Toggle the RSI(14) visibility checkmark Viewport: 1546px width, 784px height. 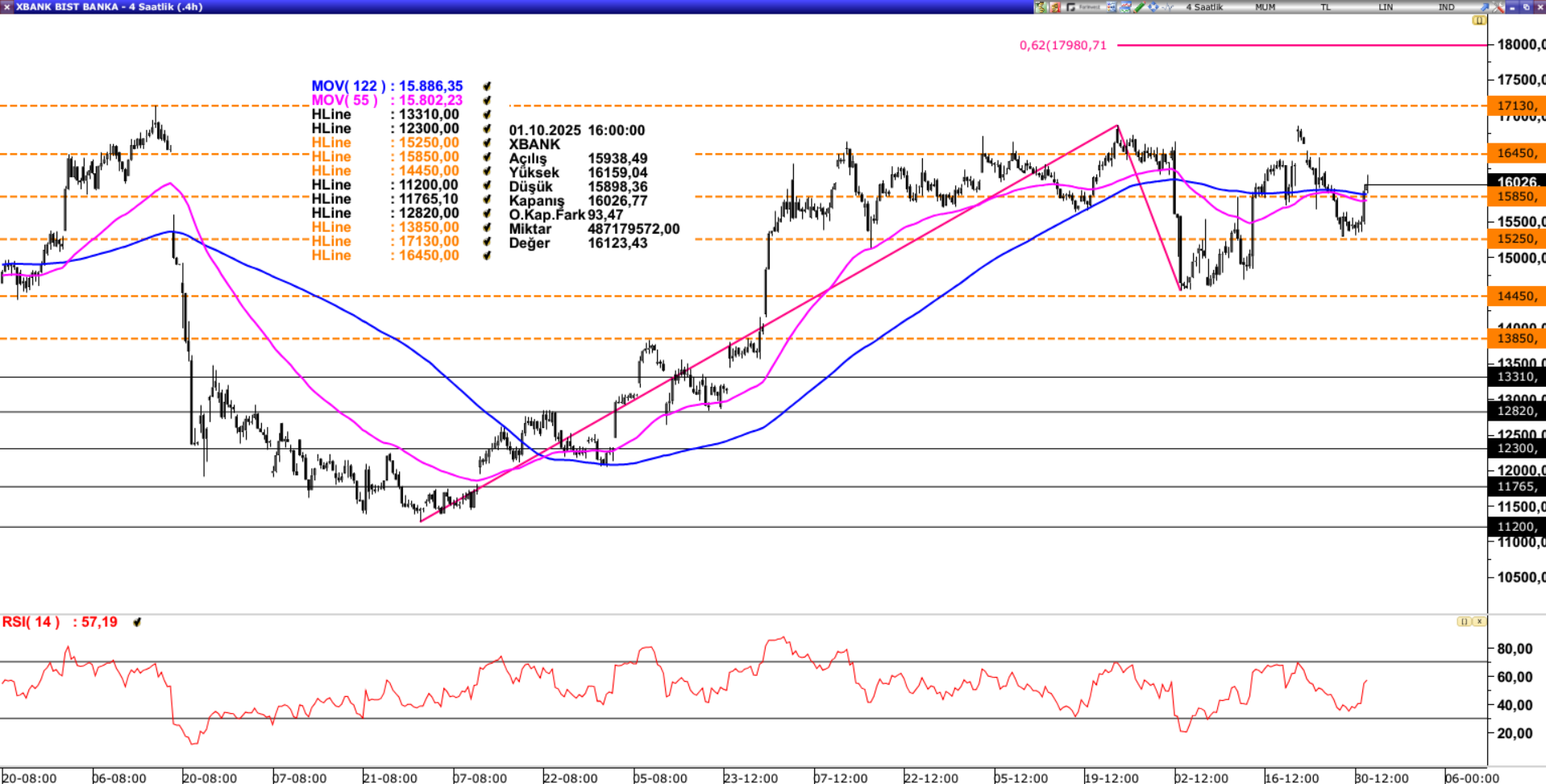coord(137,622)
